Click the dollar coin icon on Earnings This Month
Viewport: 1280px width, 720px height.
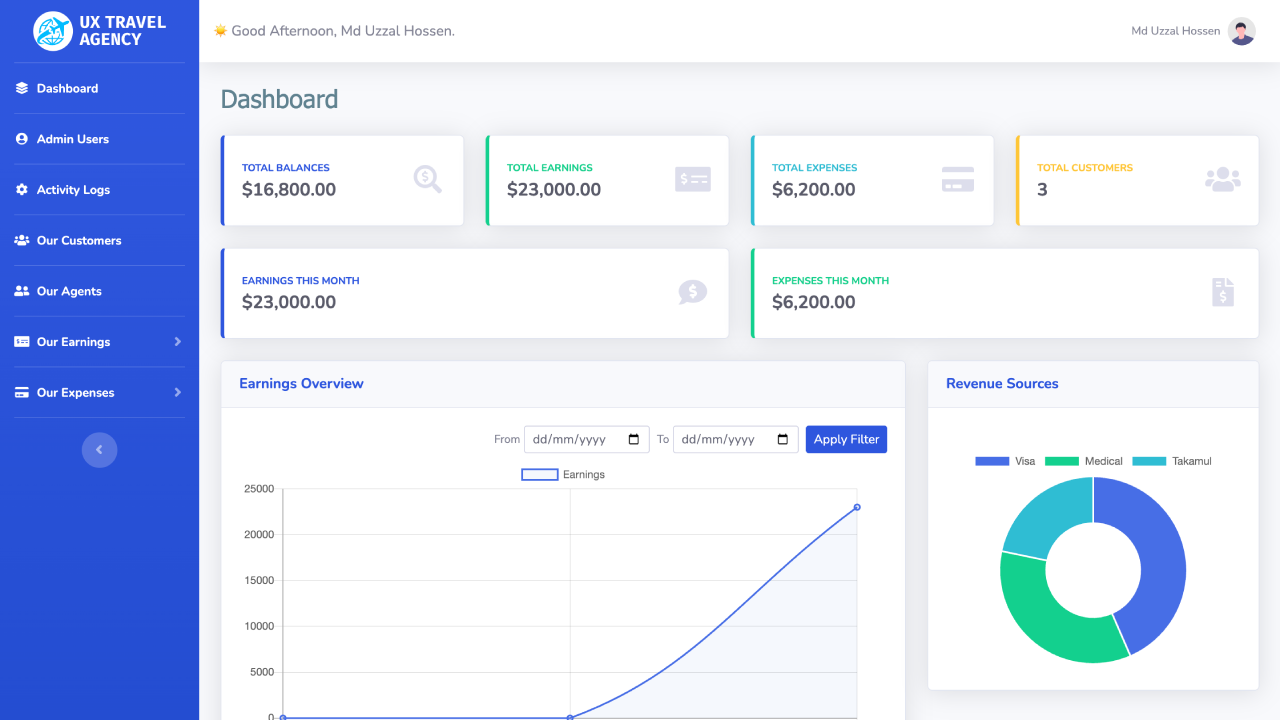pos(692,293)
